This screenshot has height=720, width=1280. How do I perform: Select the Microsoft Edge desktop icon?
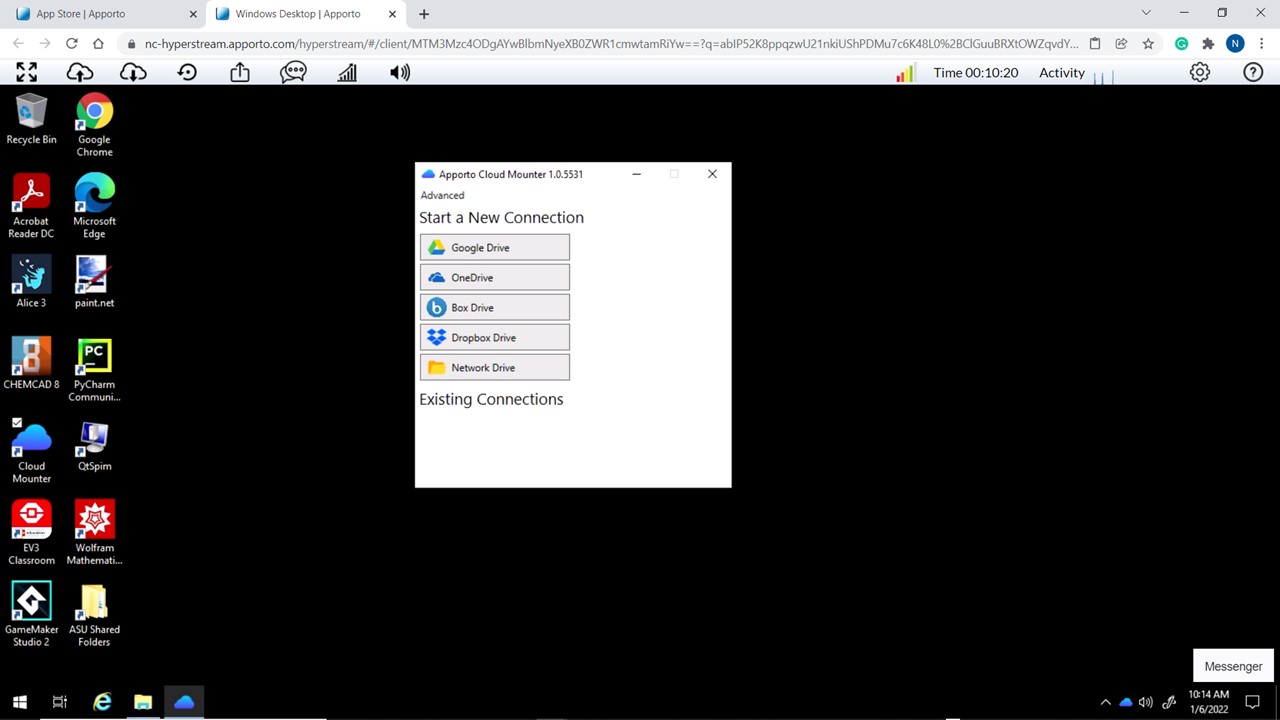[94, 206]
